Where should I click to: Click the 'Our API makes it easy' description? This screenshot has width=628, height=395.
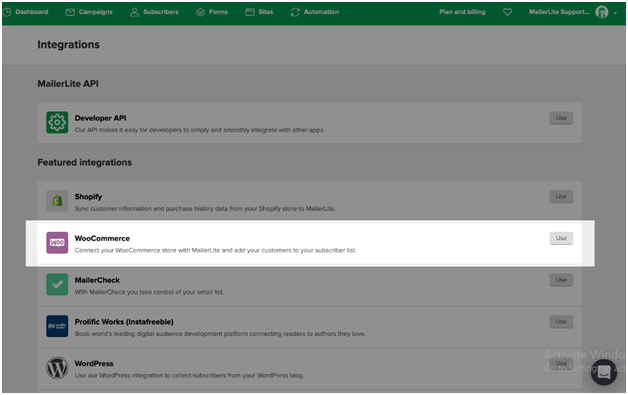tap(199, 130)
